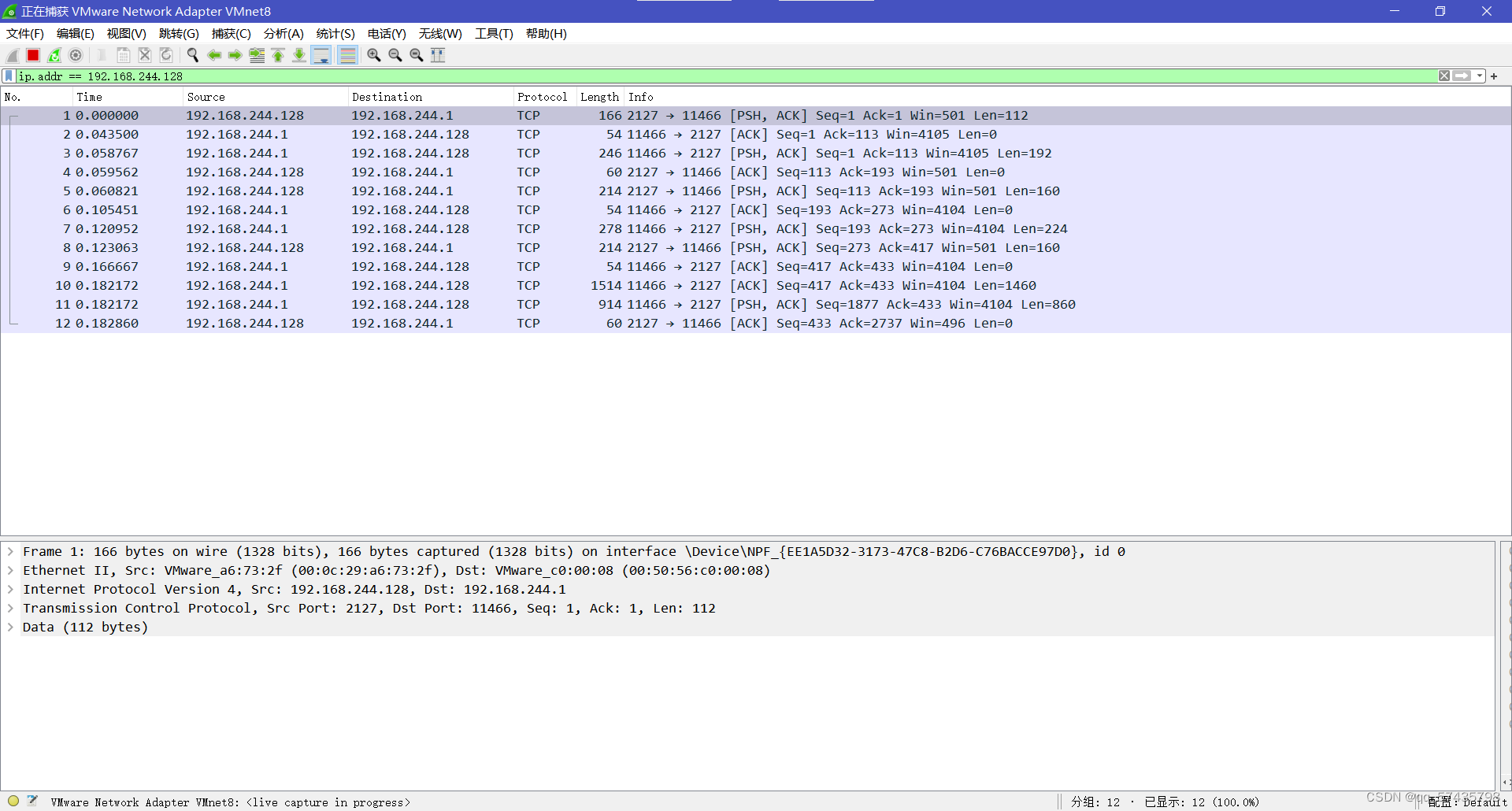The width and height of the screenshot is (1512, 811).
Task: Open the 帮助(H) menu
Action: pyautogui.click(x=547, y=34)
